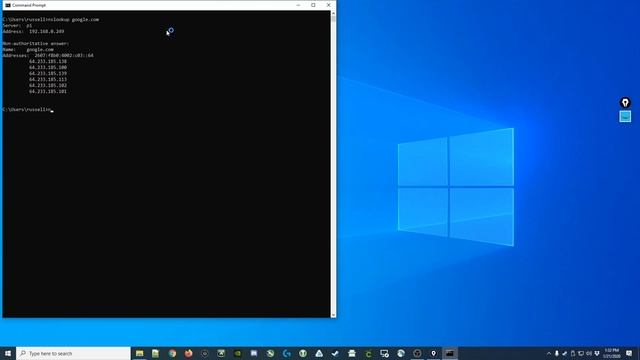Screen dimensions: 640x360
Task: Open the Action Center notifications
Action: 629,353
